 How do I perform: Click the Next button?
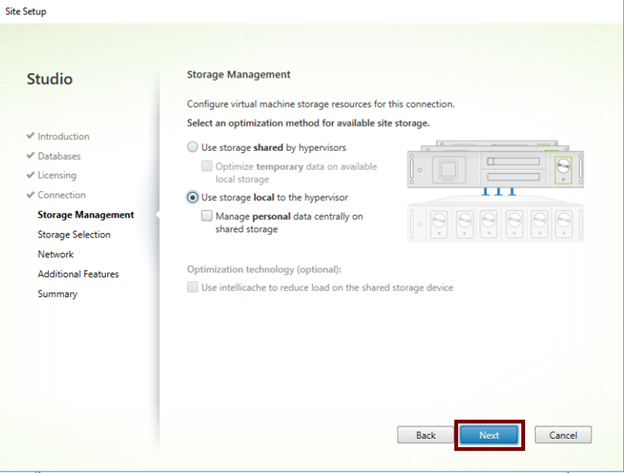click(489, 435)
